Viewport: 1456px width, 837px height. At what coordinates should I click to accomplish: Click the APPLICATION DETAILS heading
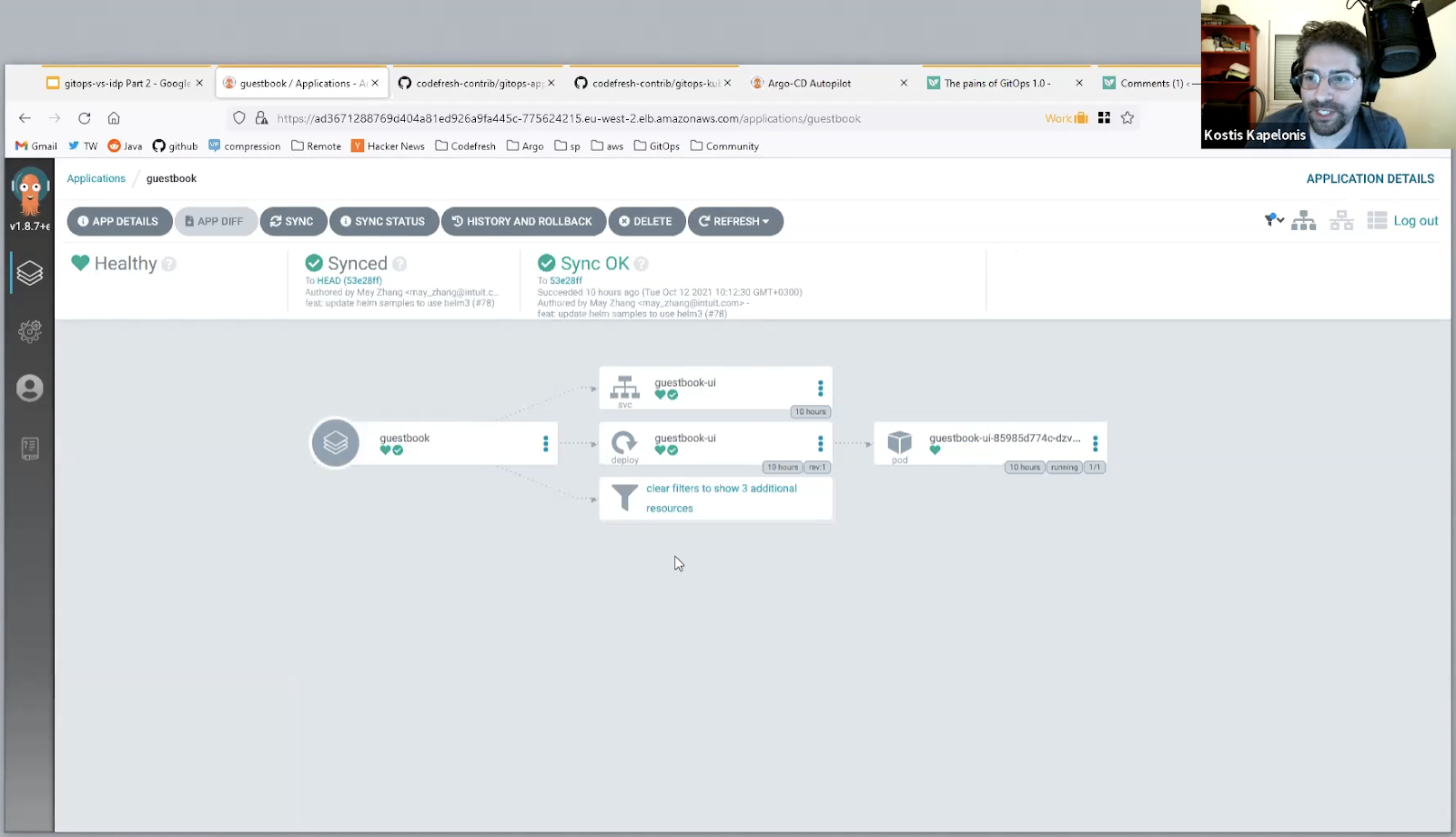coord(1370,179)
